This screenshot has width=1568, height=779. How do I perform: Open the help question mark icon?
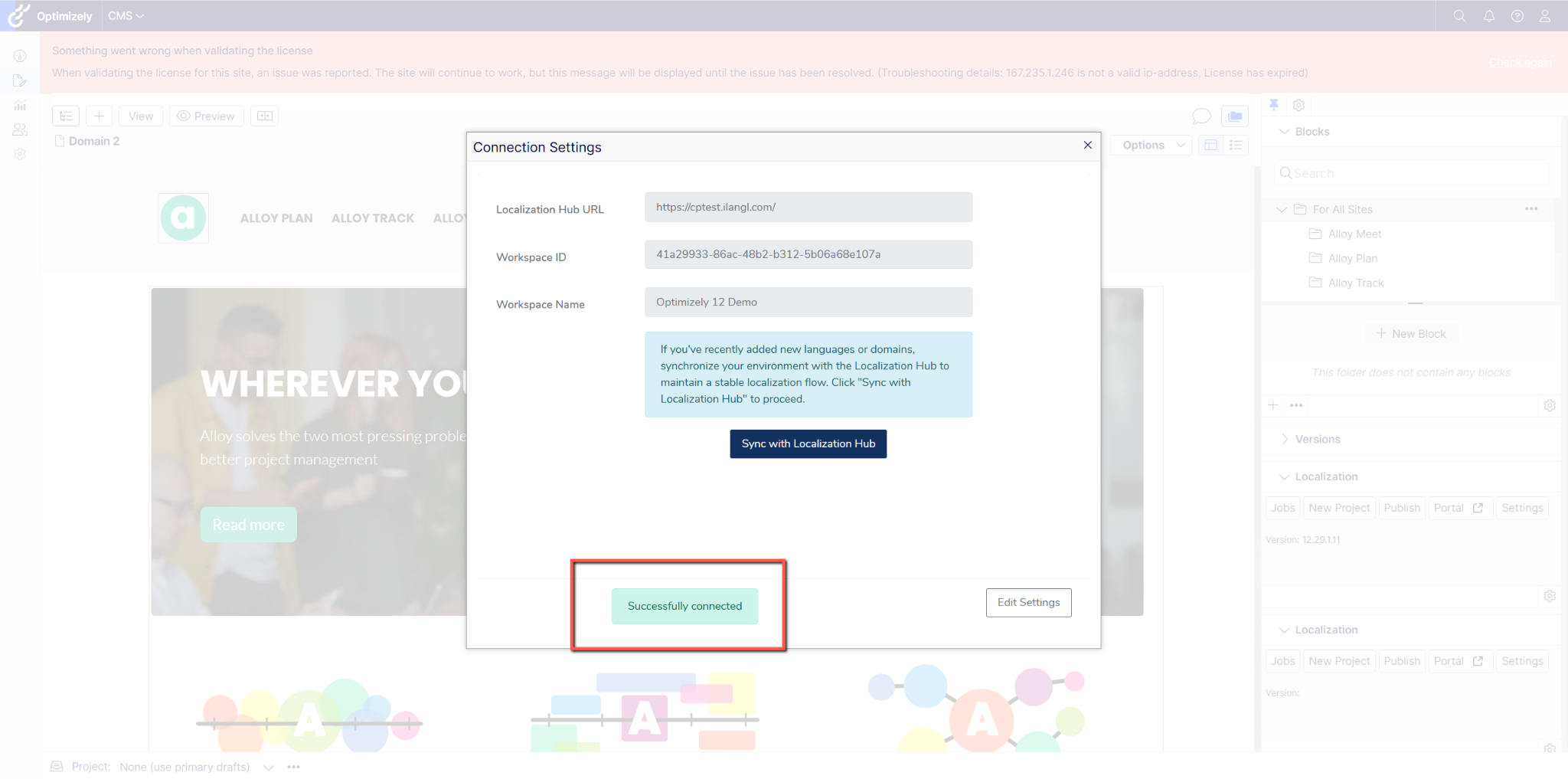(x=1517, y=16)
